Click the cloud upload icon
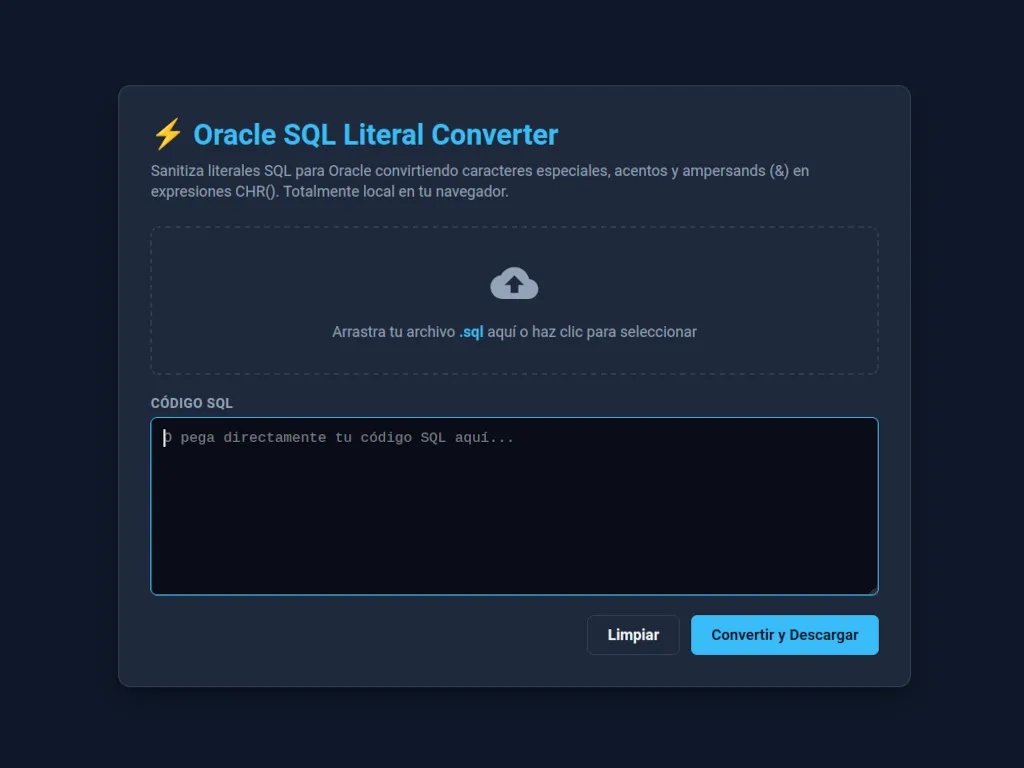 tap(514, 283)
